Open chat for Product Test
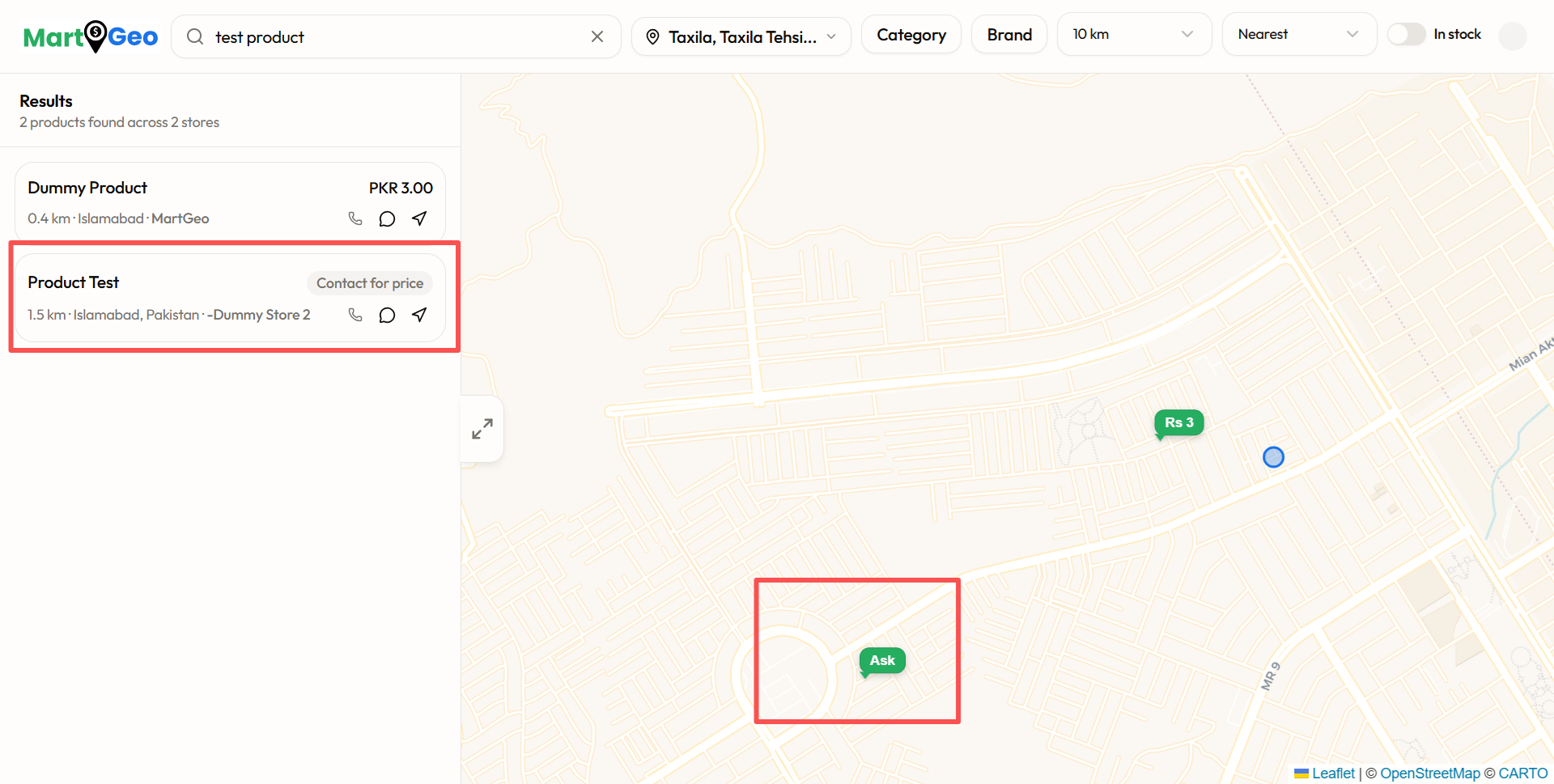The width and height of the screenshot is (1554, 784). pyautogui.click(x=387, y=315)
